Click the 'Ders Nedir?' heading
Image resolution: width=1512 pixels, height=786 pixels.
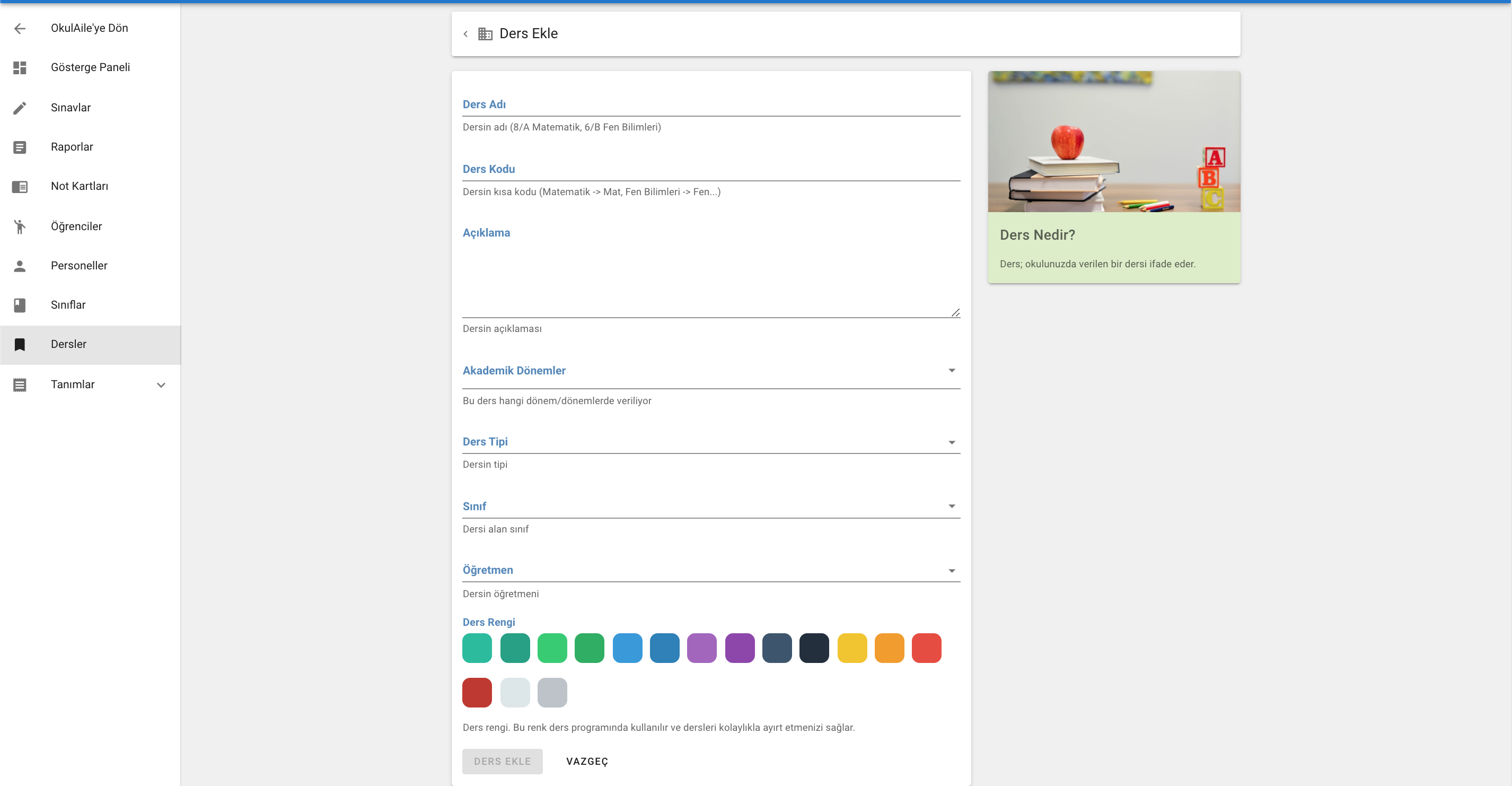(x=1037, y=235)
